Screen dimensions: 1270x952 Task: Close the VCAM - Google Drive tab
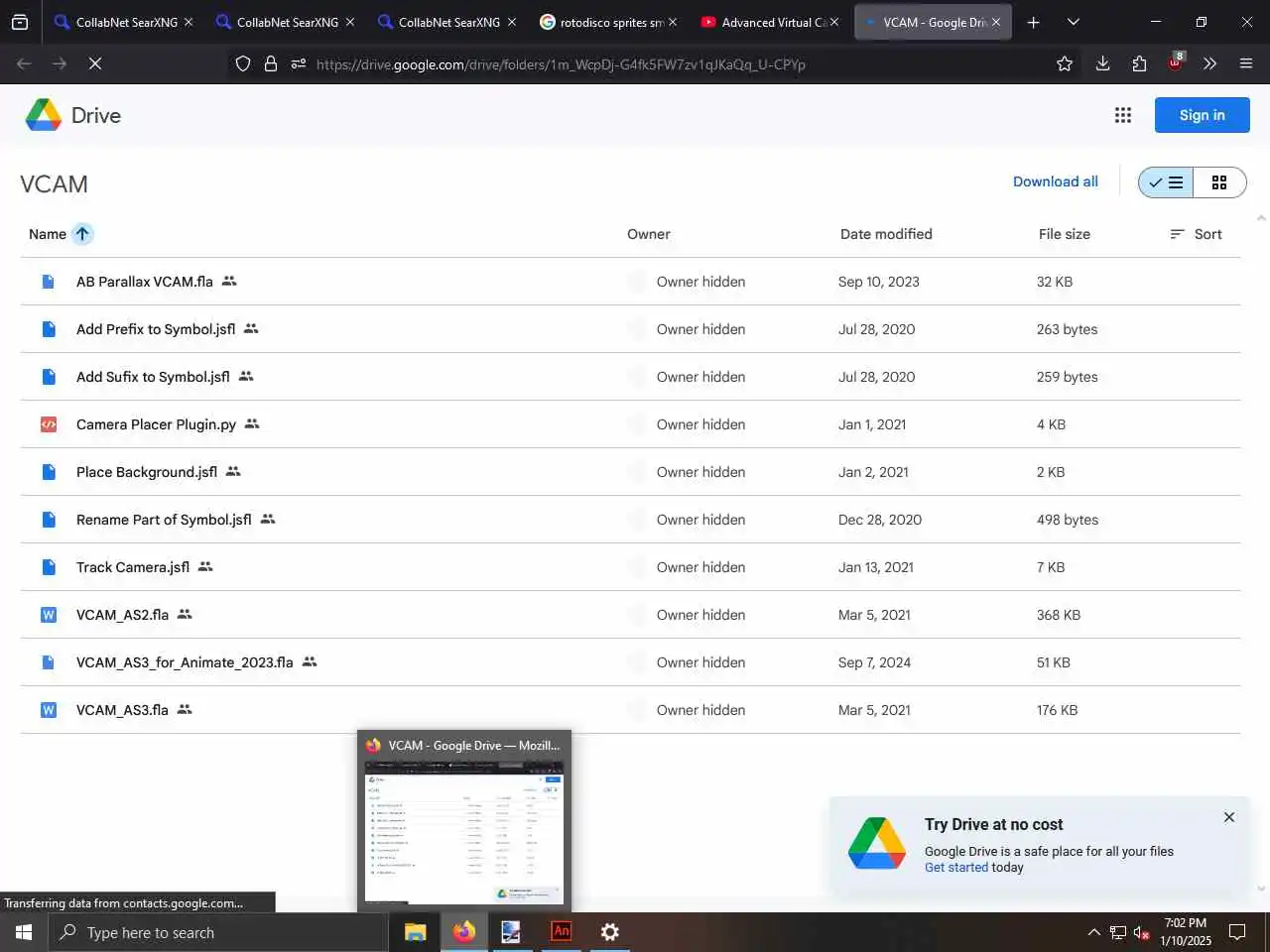(995, 22)
